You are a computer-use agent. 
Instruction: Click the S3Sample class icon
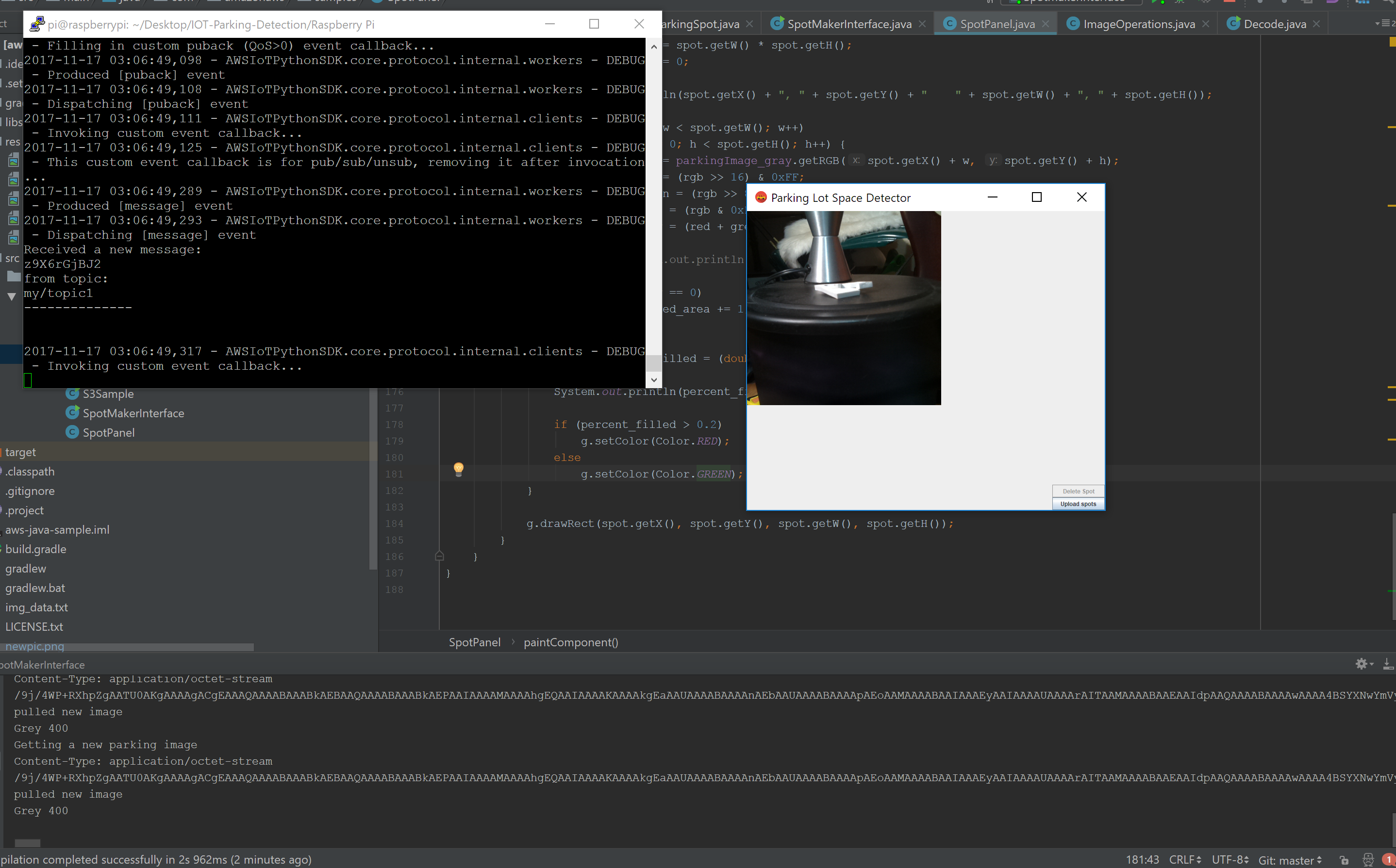point(72,394)
